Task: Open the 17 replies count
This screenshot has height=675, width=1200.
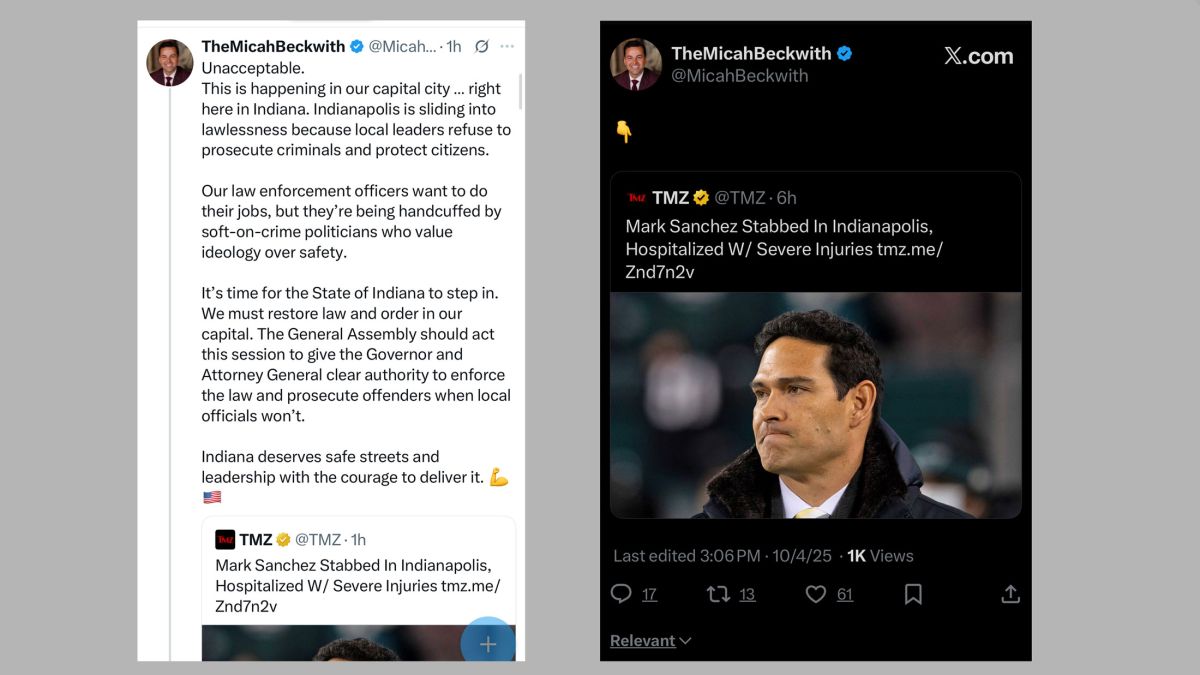Action: pos(649,595)
